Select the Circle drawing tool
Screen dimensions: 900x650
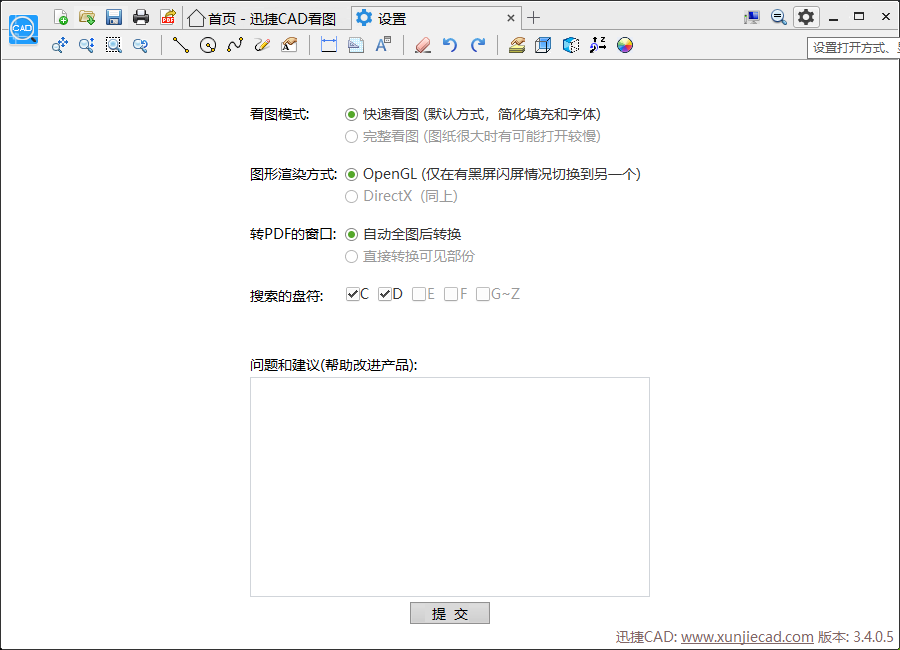[x=208, y=45]
